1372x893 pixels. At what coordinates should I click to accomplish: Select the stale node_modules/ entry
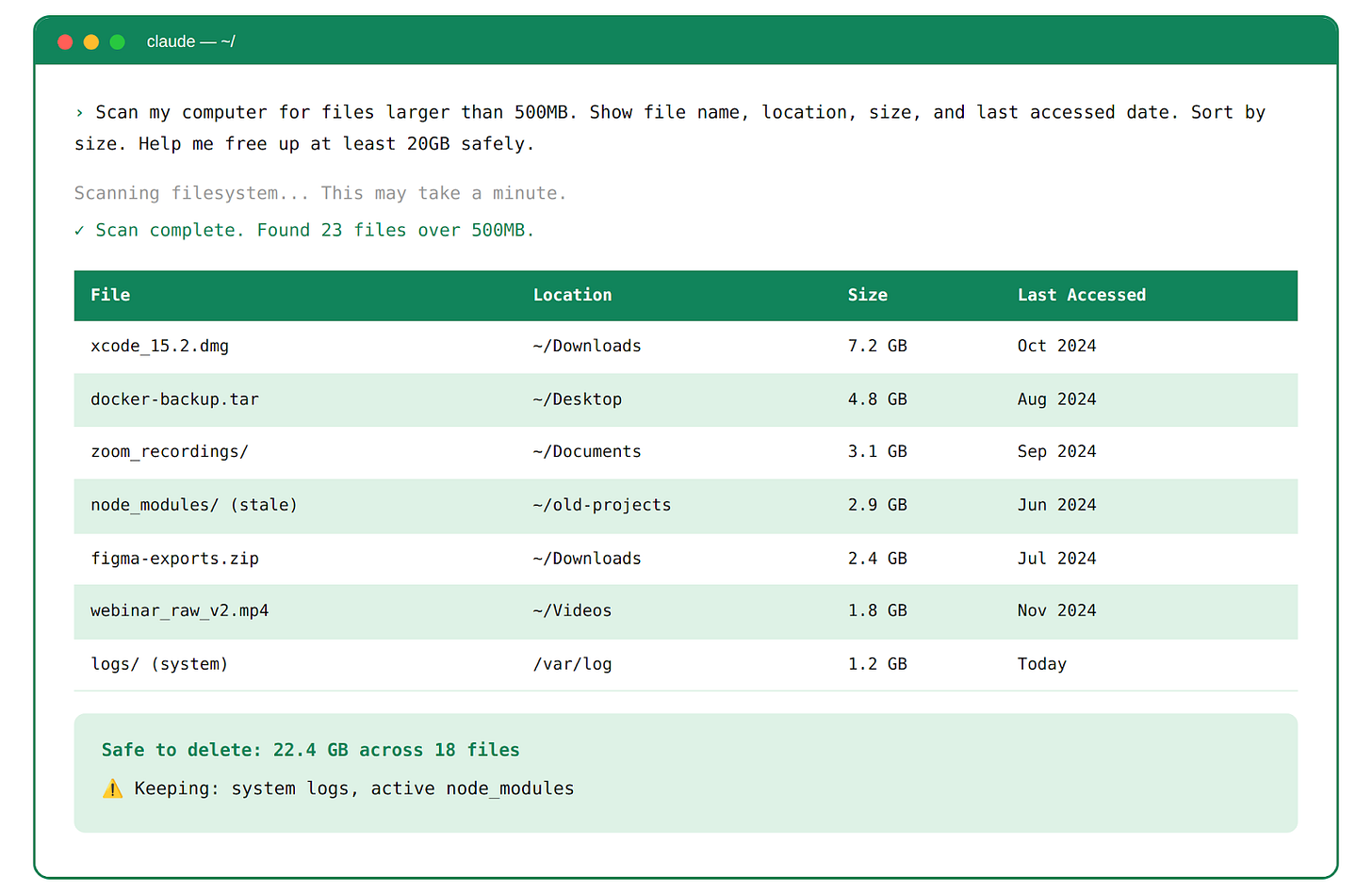point(194,505)
